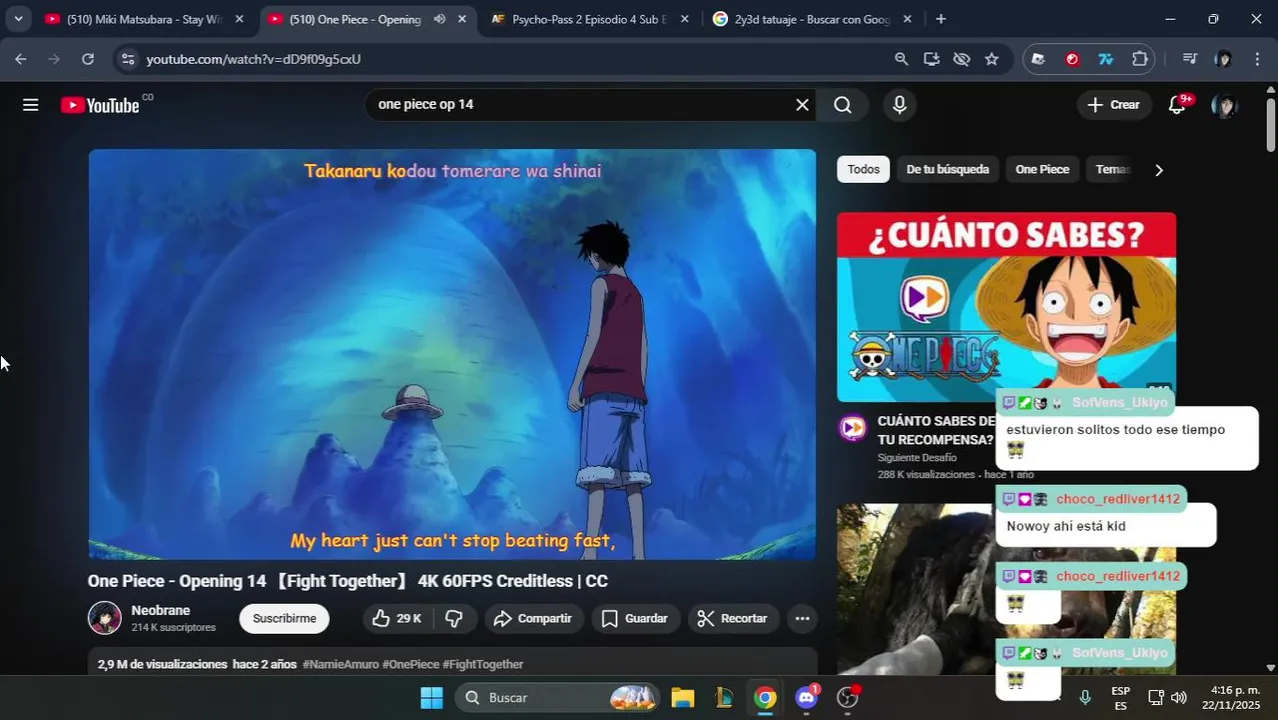Open the red circular extension icon
Image resolution: width=1278 pixels, height=720 pixels.
1072,59
